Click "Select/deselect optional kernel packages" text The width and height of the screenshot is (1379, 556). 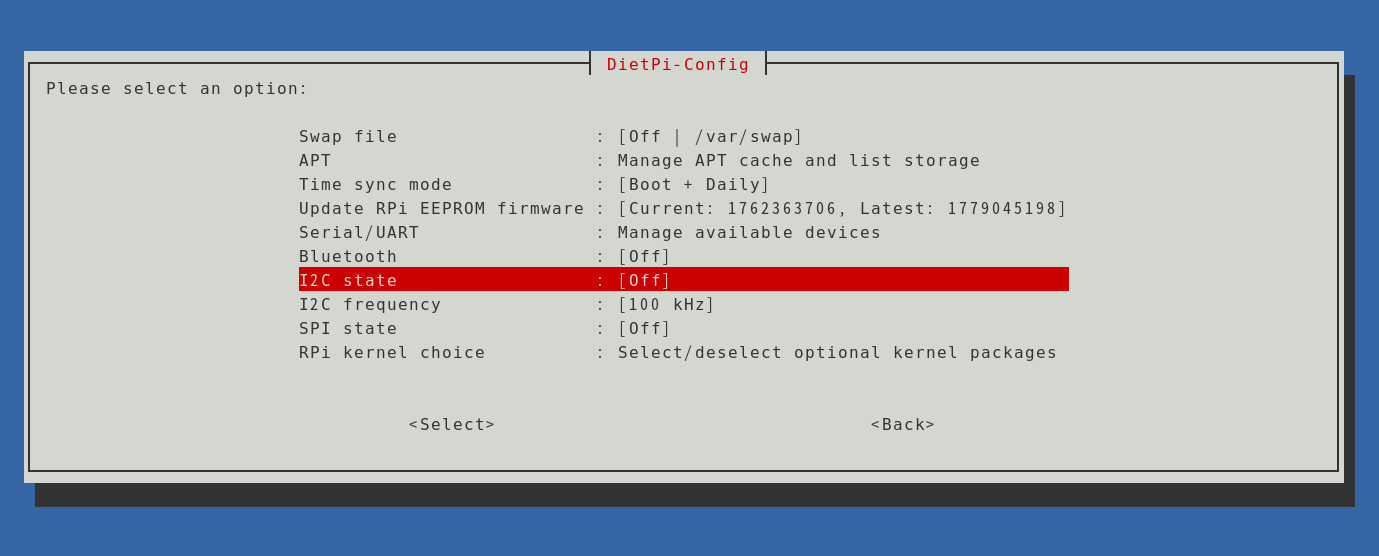[838, 352]
